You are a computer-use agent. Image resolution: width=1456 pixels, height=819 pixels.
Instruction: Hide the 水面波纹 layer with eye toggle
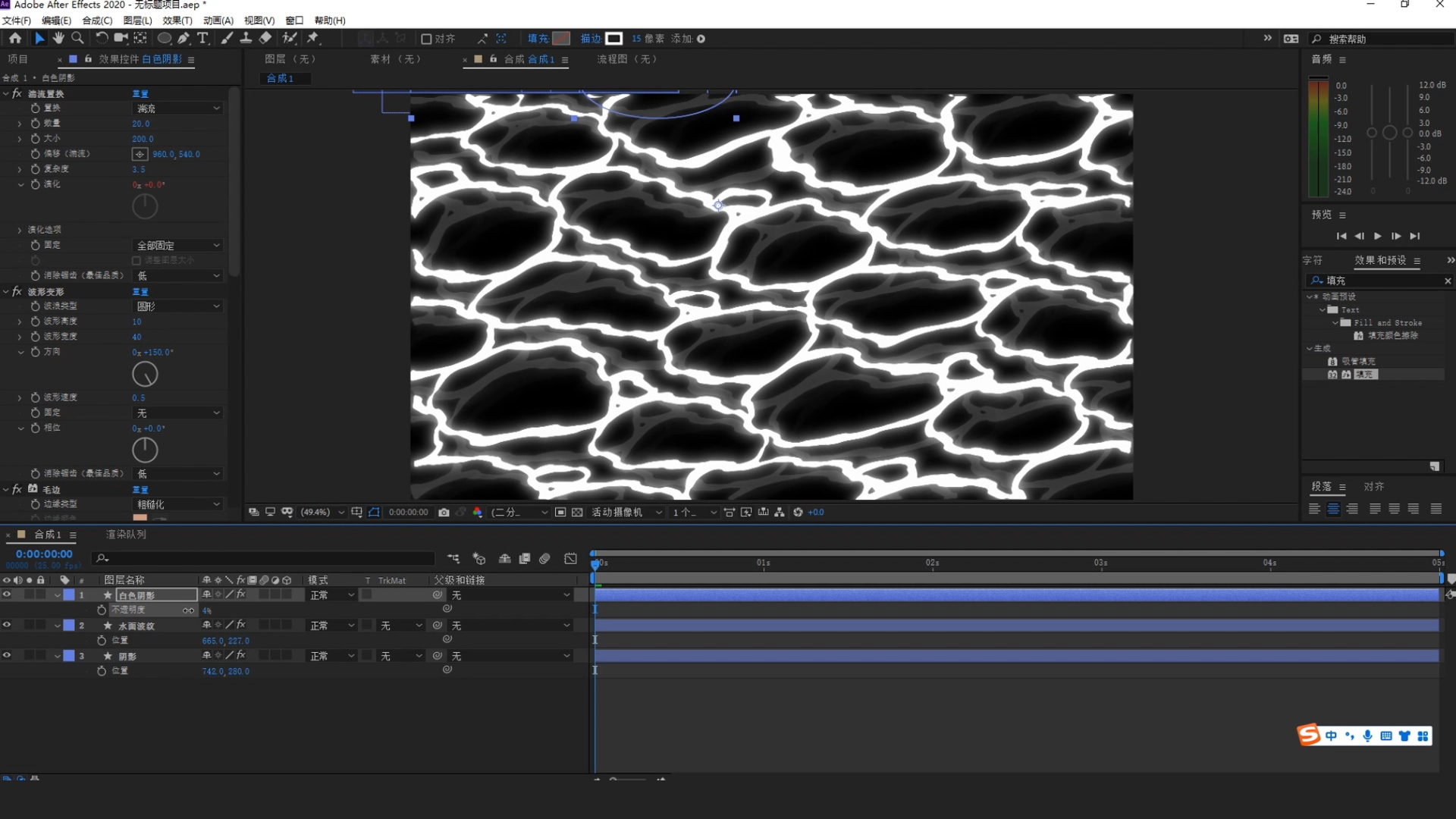click(7, 625)
